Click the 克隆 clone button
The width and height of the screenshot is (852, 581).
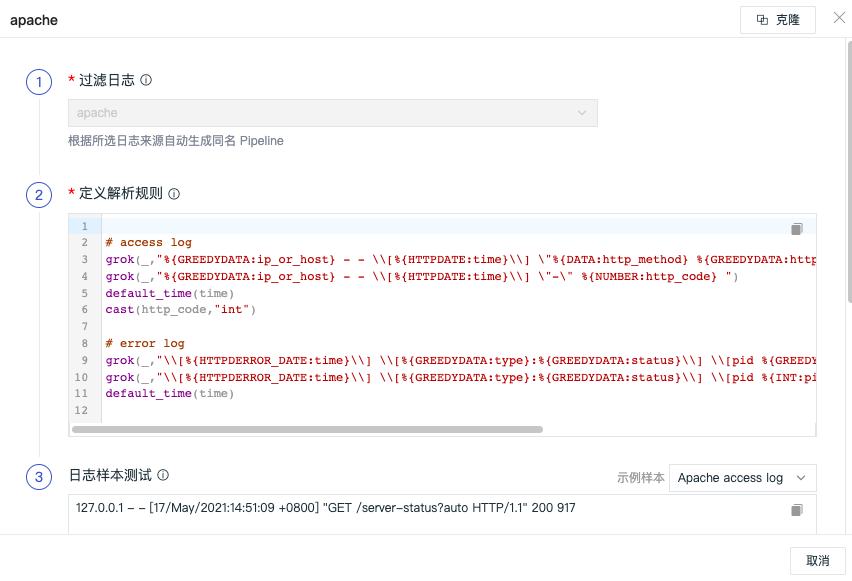point(778,20)
